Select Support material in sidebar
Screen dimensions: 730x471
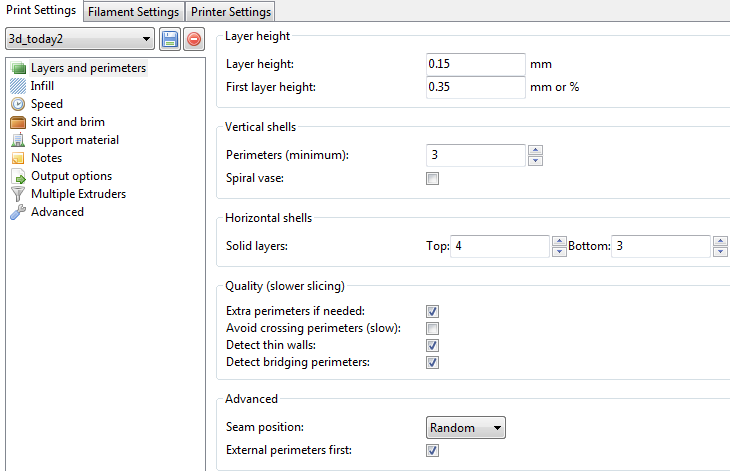click(x=74, y=140)
